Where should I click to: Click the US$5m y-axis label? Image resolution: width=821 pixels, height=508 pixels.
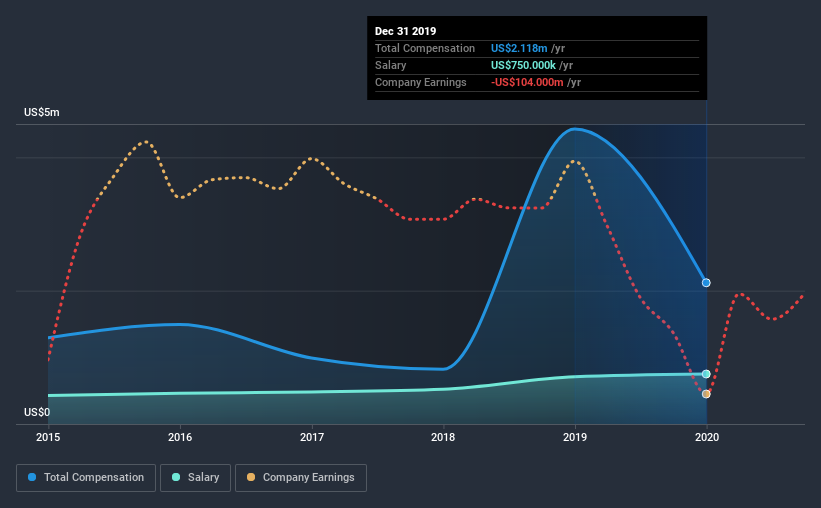pos(42,113)
